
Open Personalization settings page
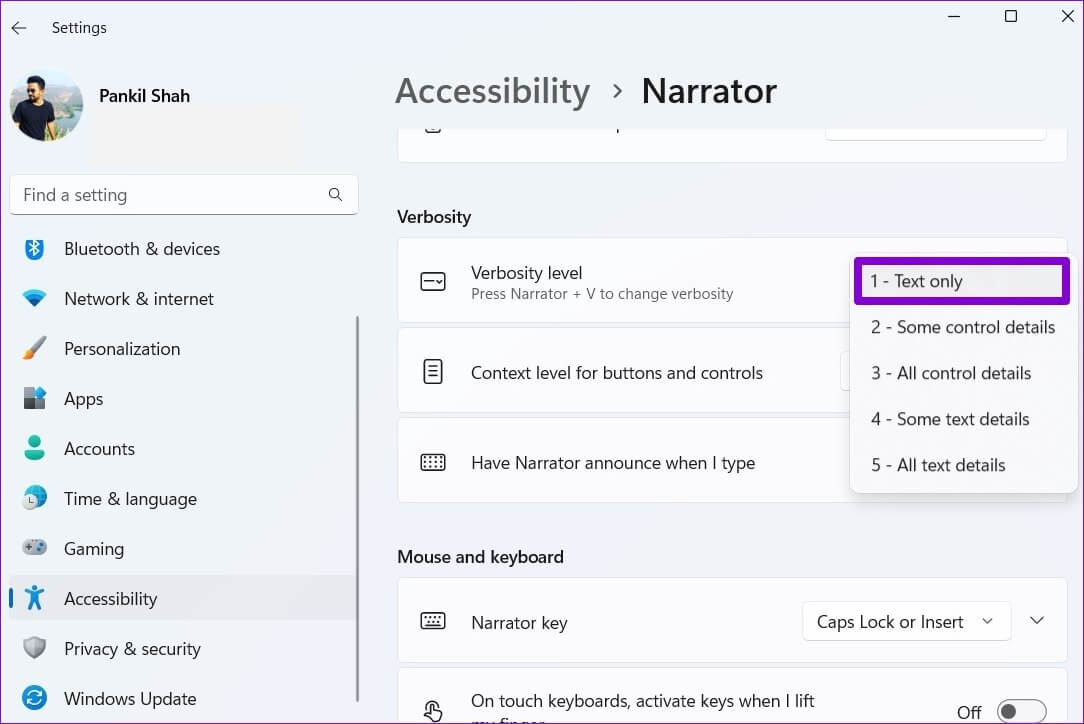pos(183,349)
